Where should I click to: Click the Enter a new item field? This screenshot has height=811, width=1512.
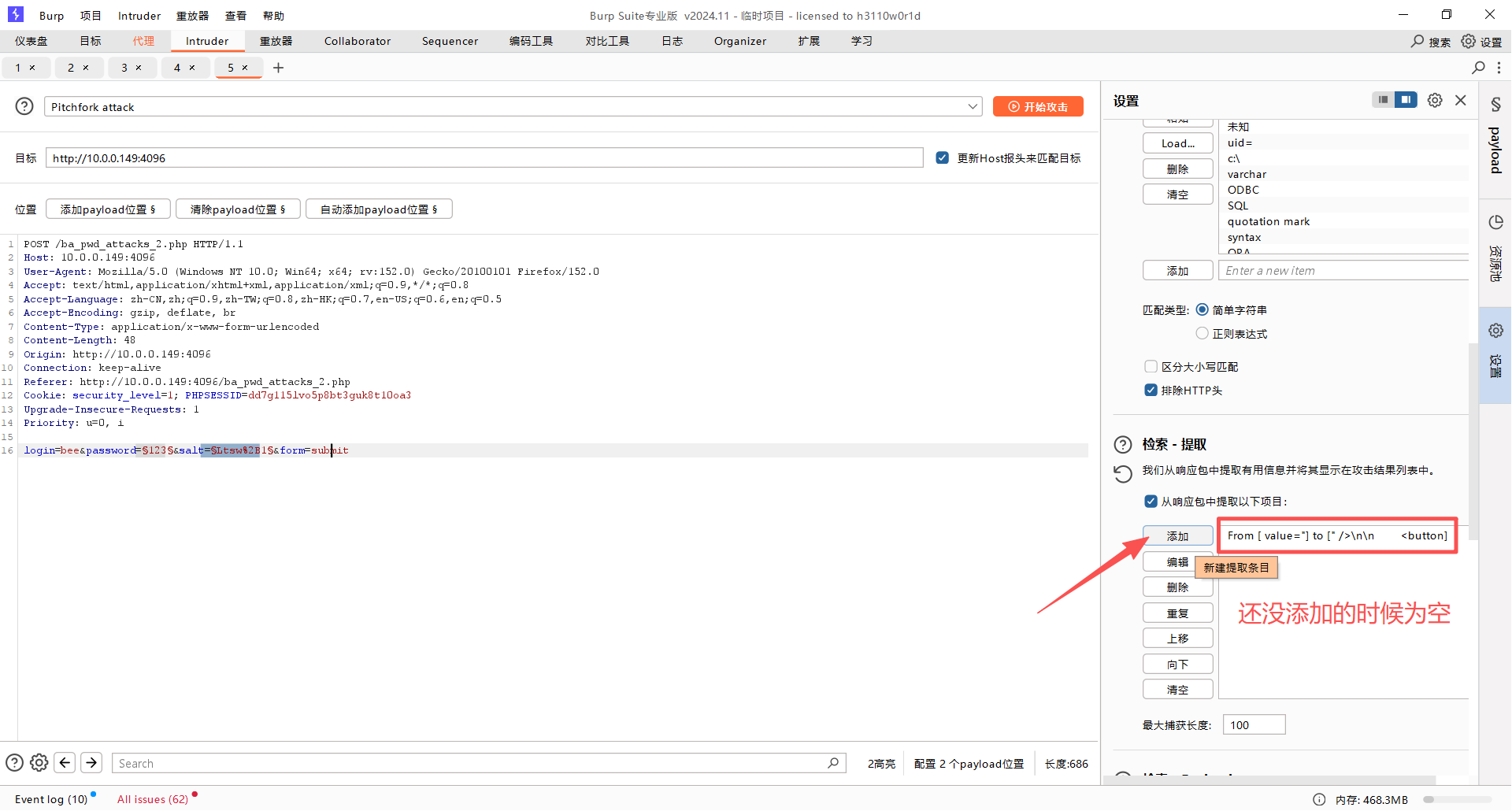tap(1343, 271)
